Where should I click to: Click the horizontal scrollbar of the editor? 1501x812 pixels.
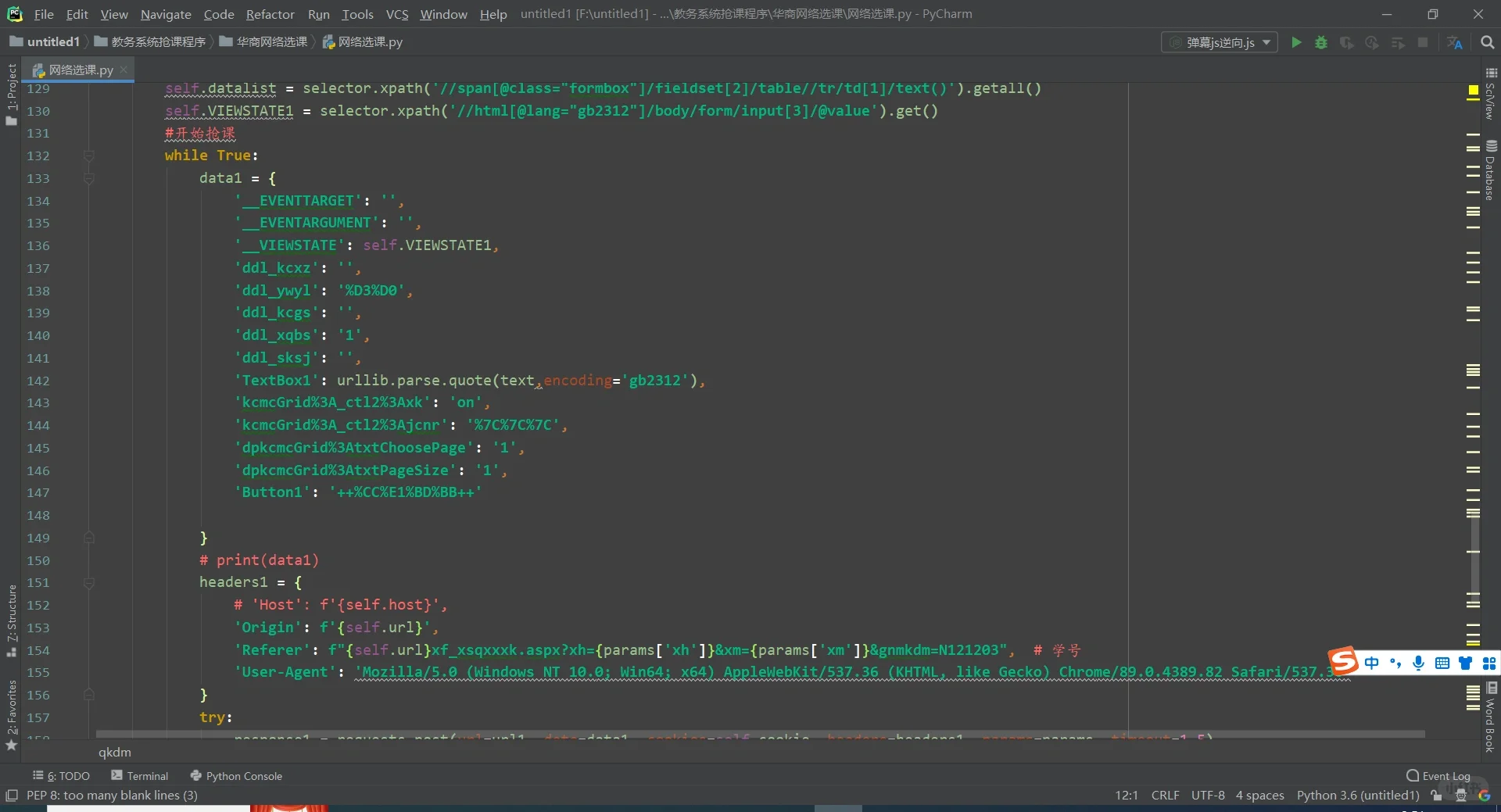click(760, 735)
